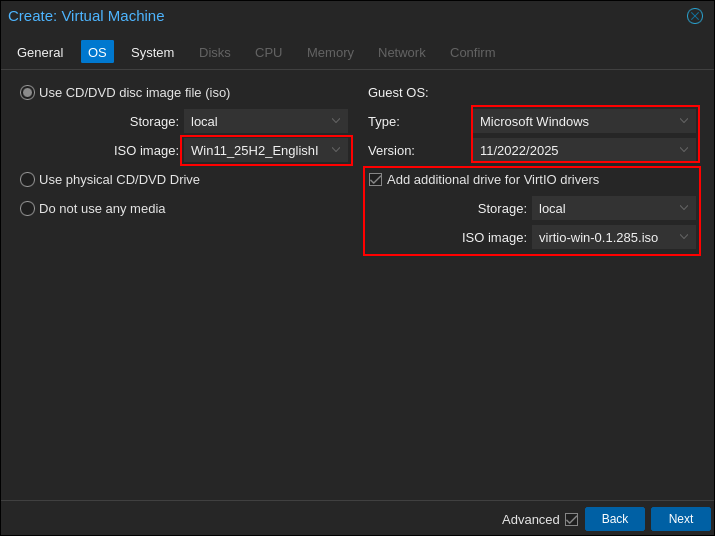Viewport: 715px width, 536px height.
Task: Switch to the Network tab
Action: tap(401, 52)
